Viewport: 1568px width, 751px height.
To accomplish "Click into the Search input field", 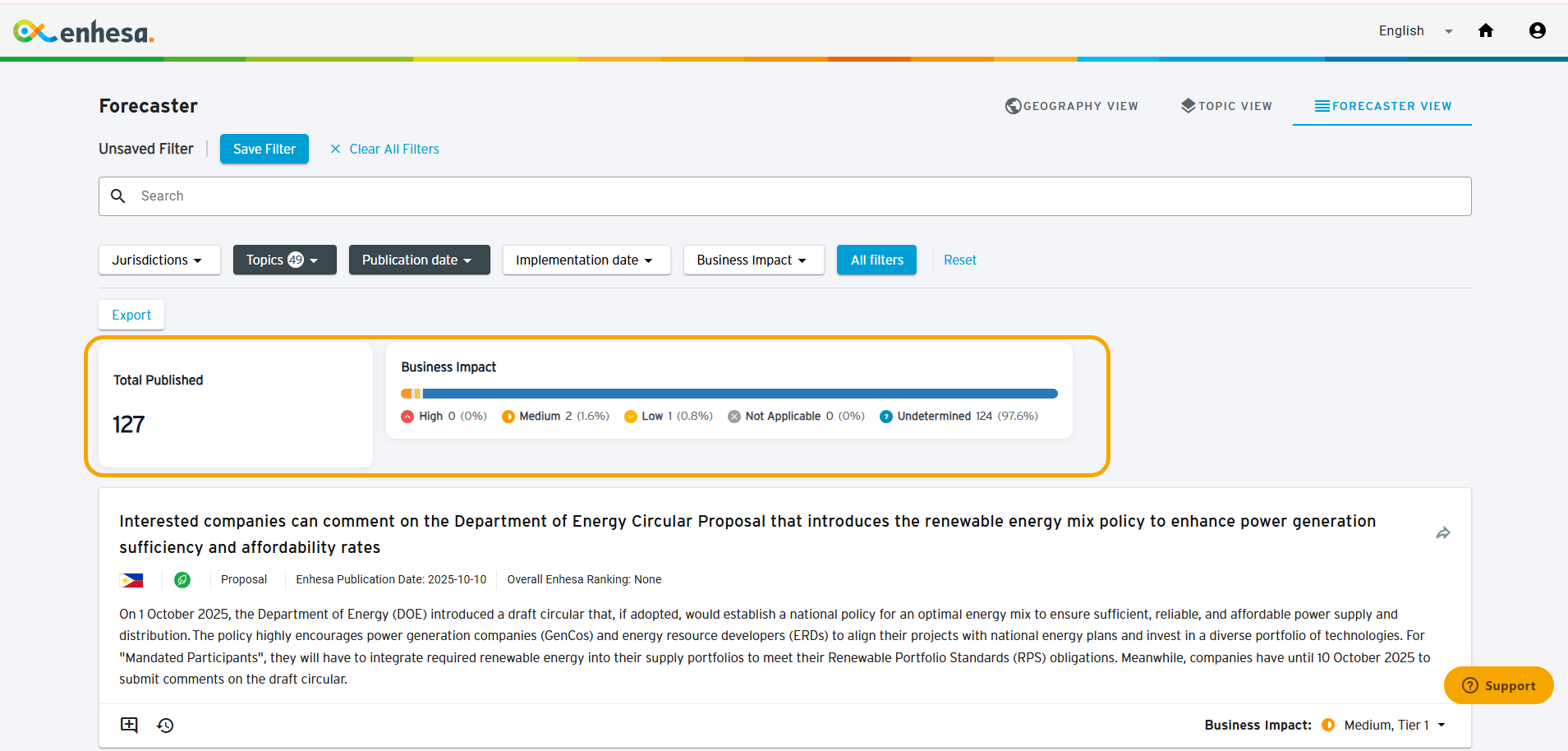I will (x=784, y=196).
